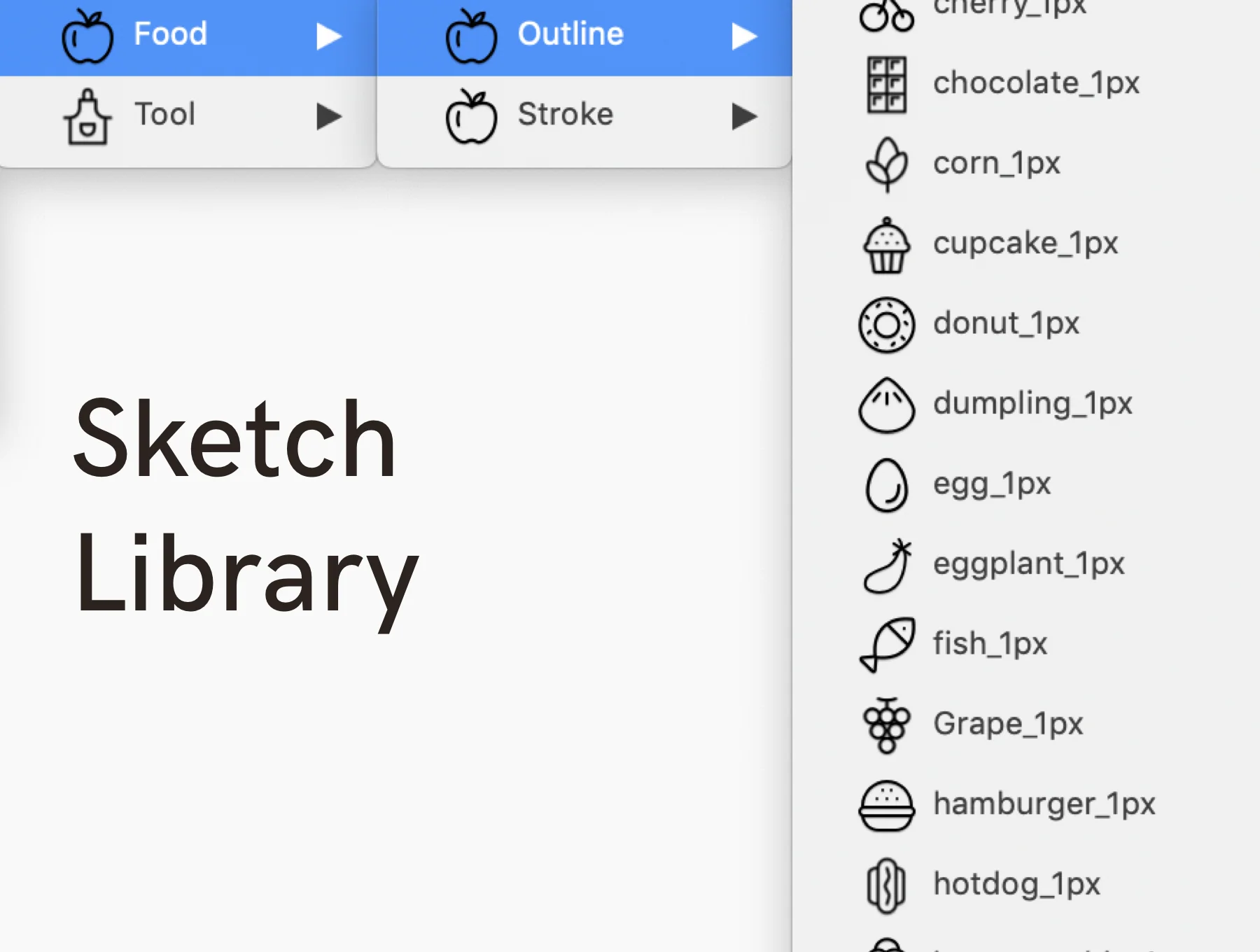Viewport: 1260px width, 952px height.
Task: Open the Food menu entry
Action: point(188,36)
